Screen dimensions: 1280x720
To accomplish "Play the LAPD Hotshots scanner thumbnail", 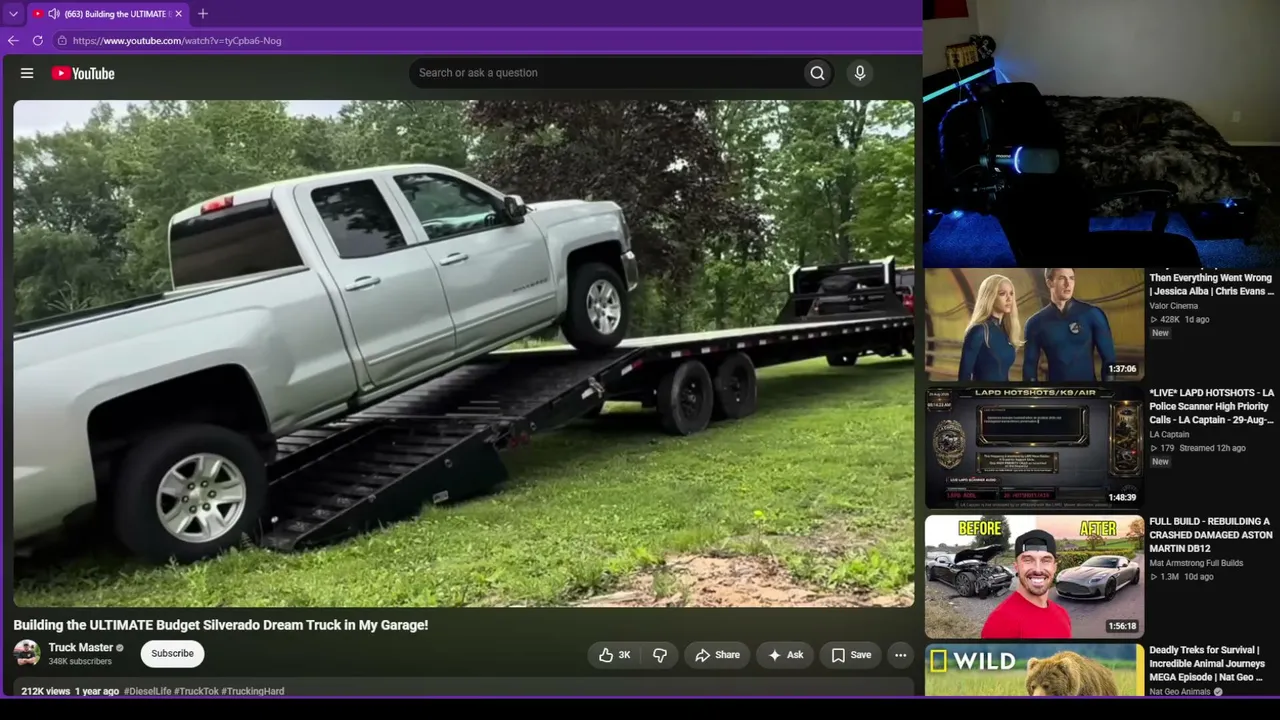I will (1034, 448).
